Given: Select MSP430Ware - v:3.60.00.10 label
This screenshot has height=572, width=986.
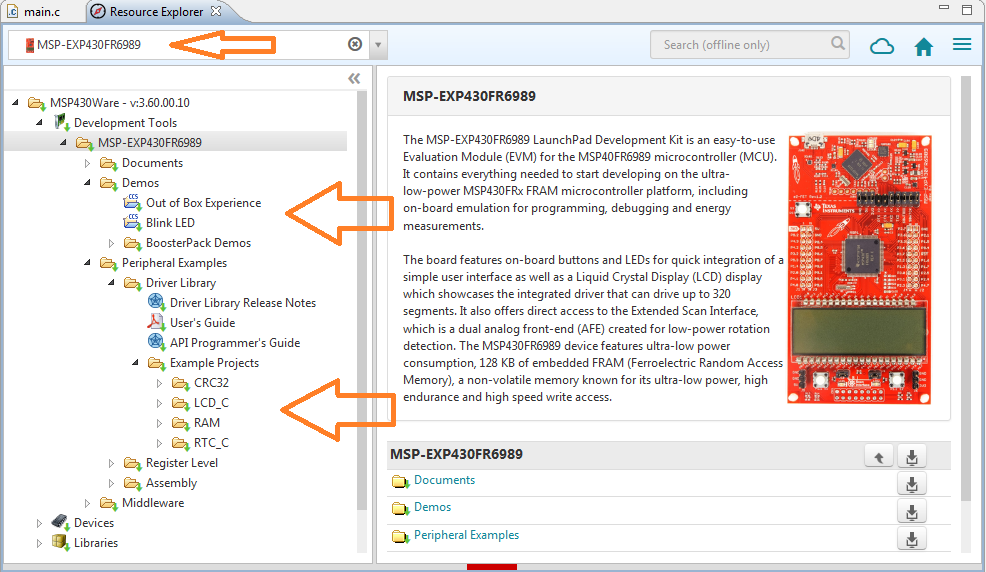Looking at the screenshot, I should coord(119,103).
